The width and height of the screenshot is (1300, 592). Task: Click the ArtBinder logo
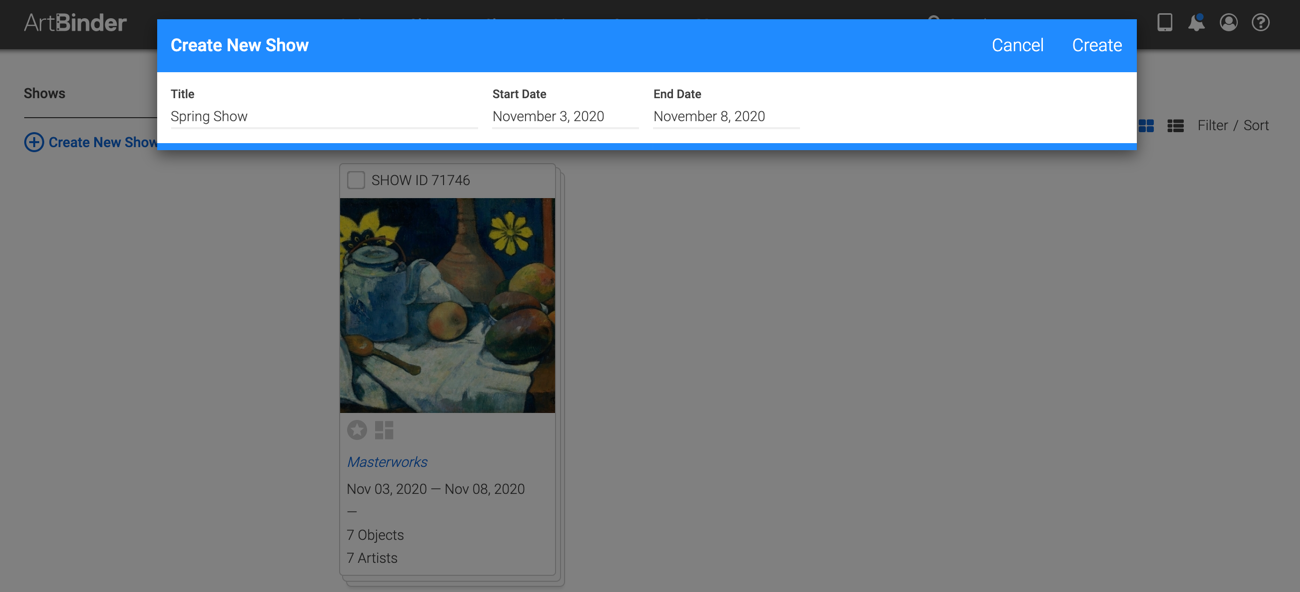75,22
